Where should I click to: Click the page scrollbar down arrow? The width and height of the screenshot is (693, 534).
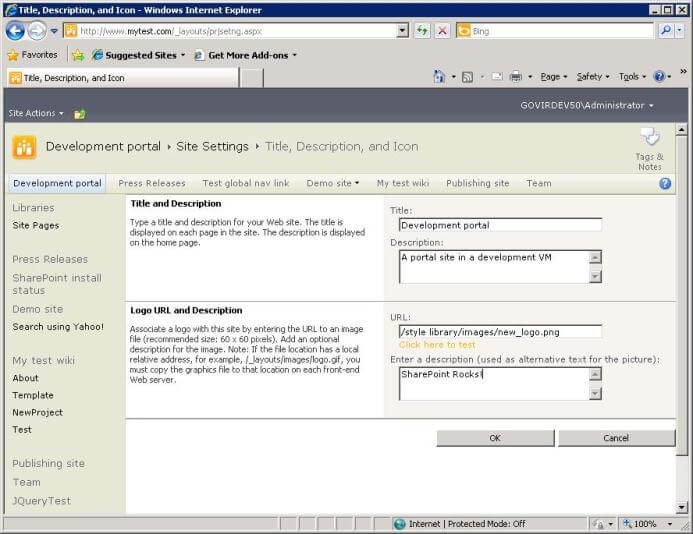(x=682, y=507)
